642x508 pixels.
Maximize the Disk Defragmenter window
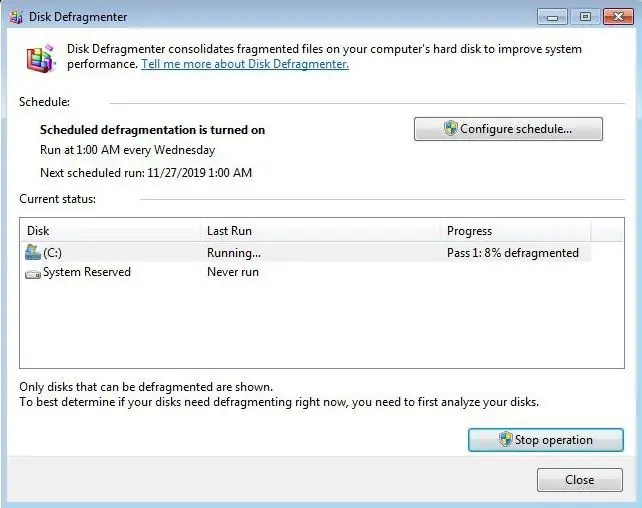(585, 17)
